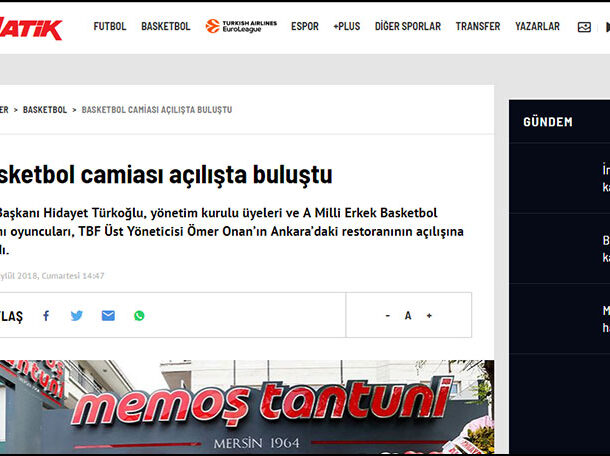Click the GÜNDEM sidebar heading

coord(548,122)
